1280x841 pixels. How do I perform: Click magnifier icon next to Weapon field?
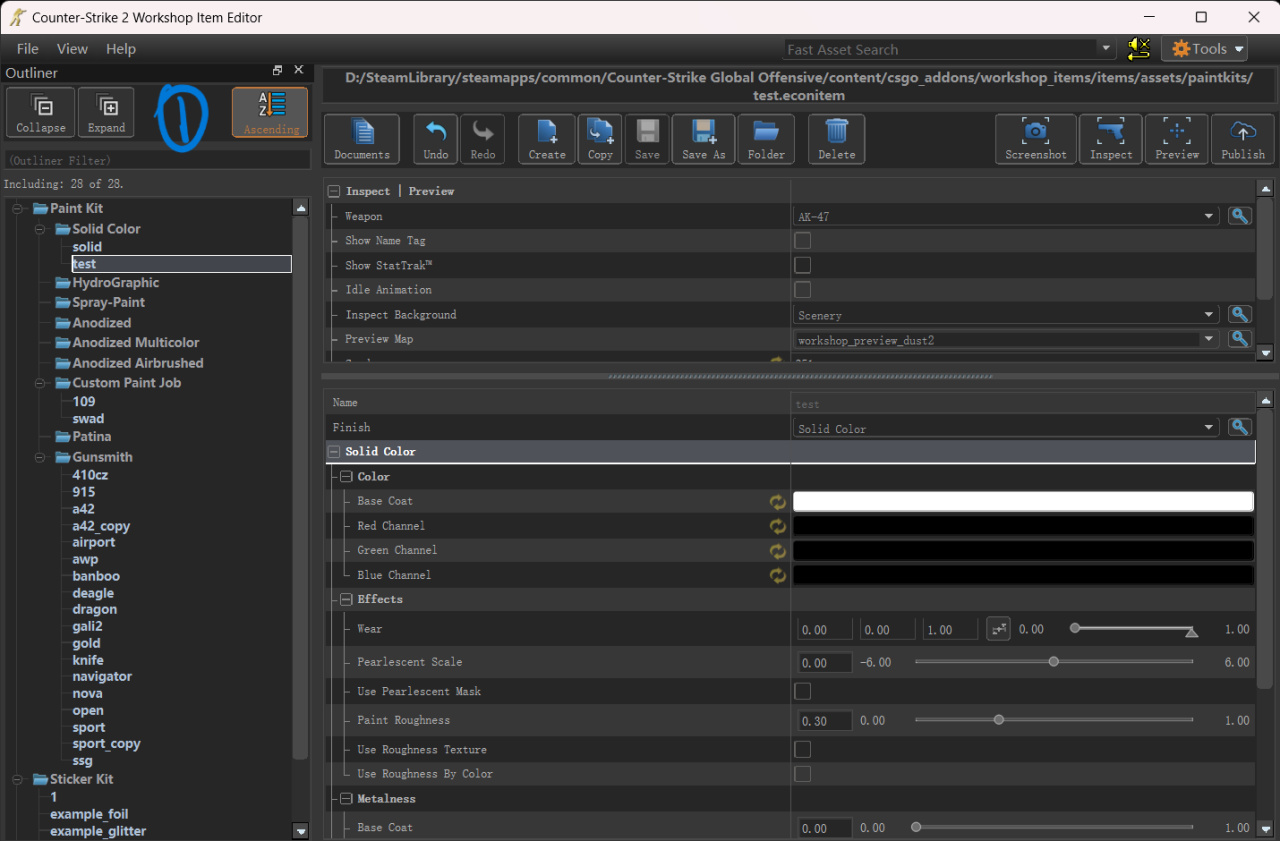pos(1240,216)
